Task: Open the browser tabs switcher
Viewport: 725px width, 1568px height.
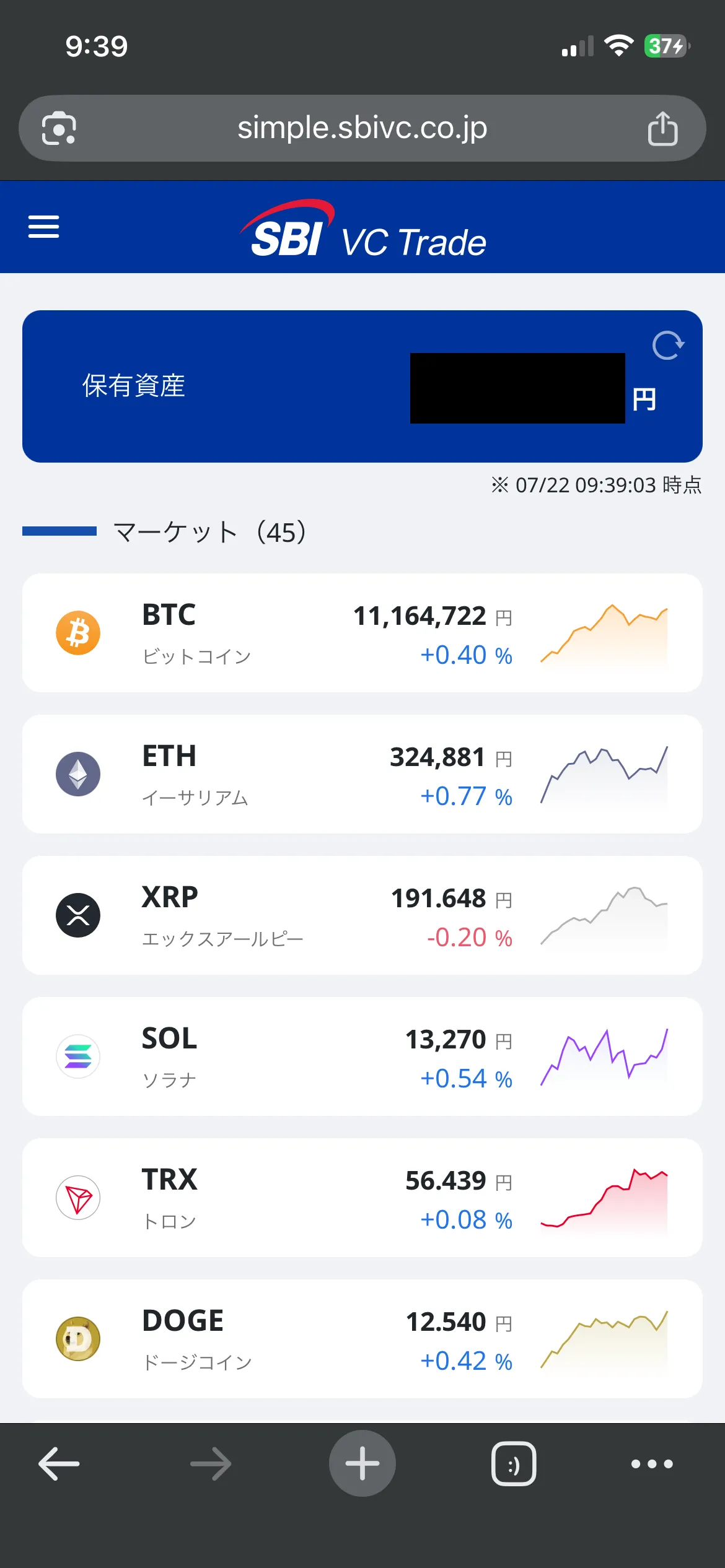Action: (x=514, y=1464)
